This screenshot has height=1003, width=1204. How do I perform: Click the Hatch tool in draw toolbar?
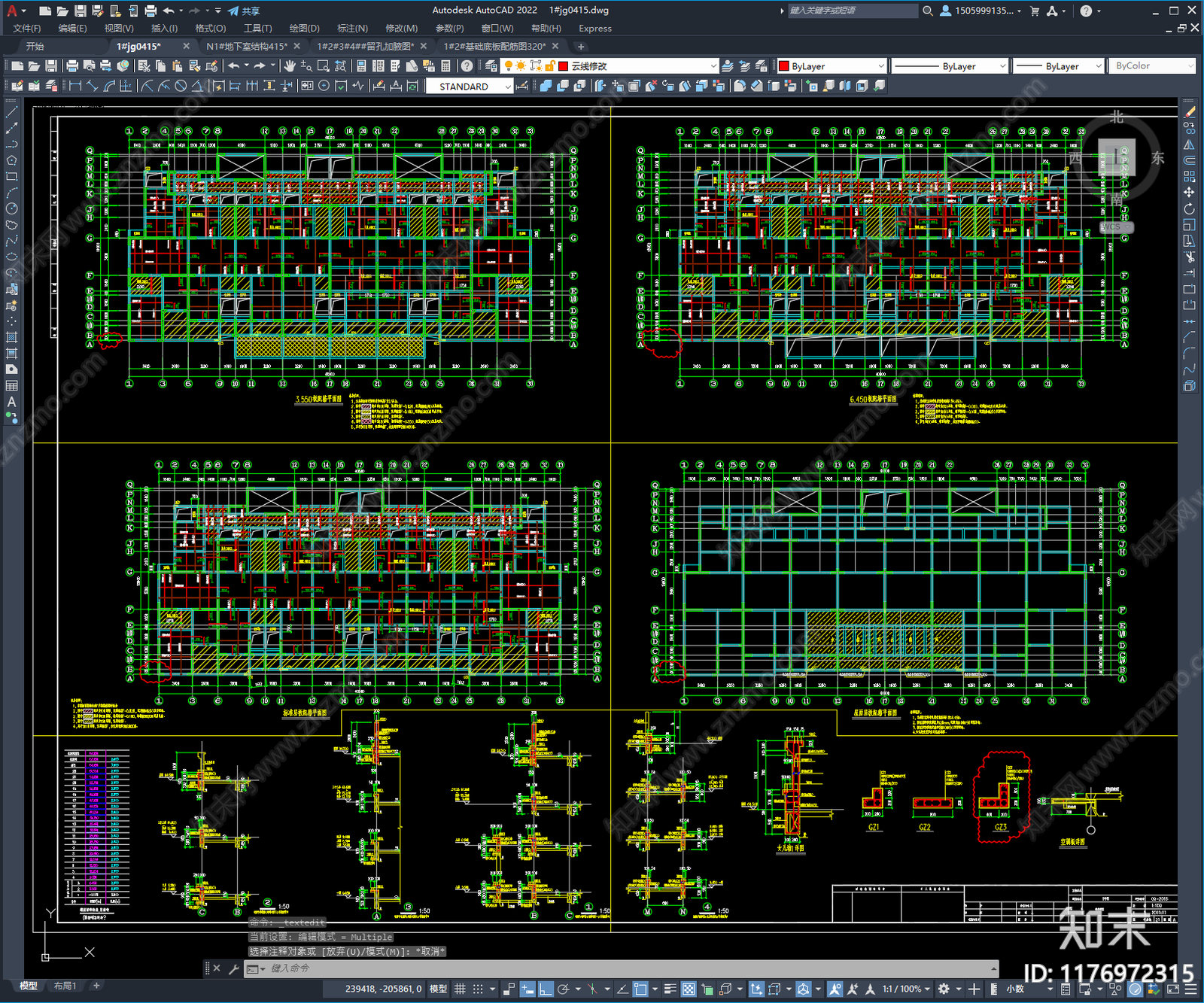coord(11,337)
